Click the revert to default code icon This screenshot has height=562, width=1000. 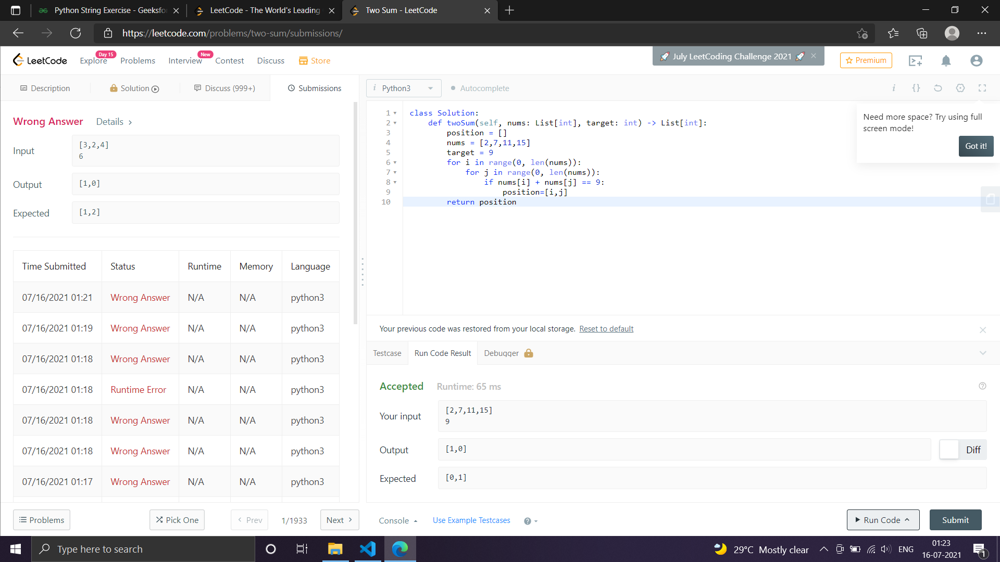tap(938, 88)
